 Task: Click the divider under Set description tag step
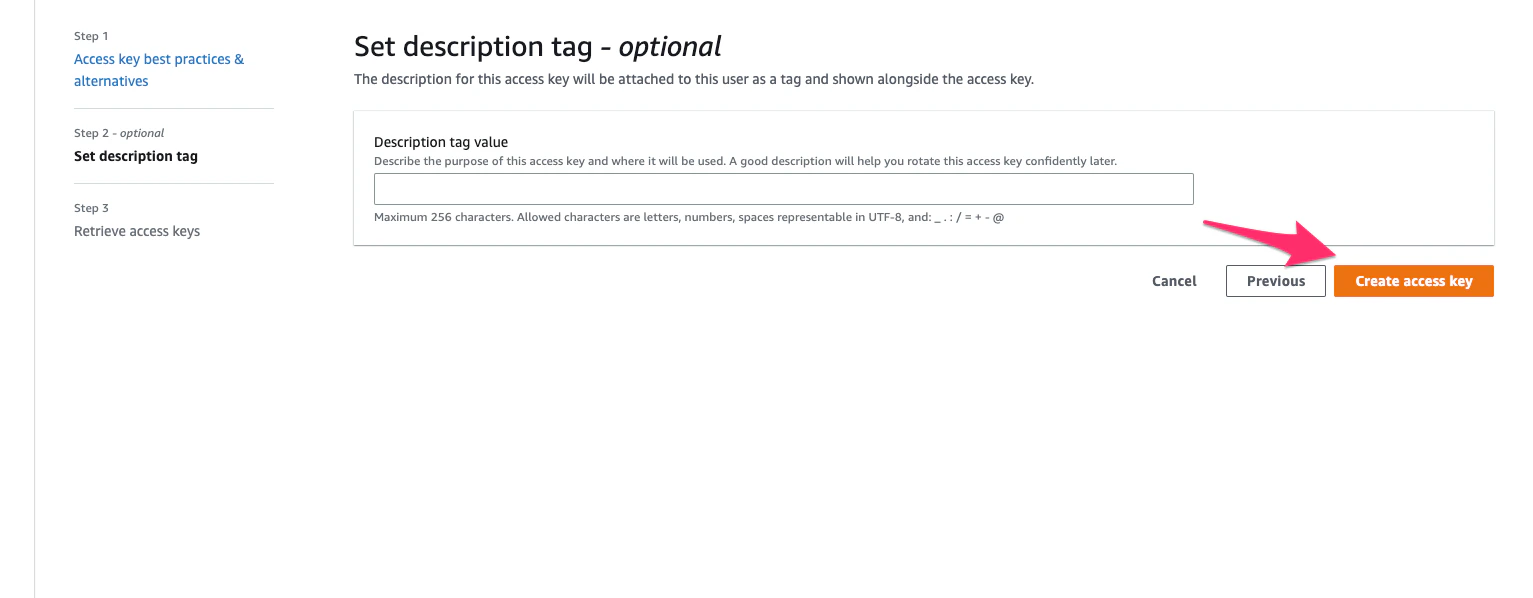coord(173,182)
